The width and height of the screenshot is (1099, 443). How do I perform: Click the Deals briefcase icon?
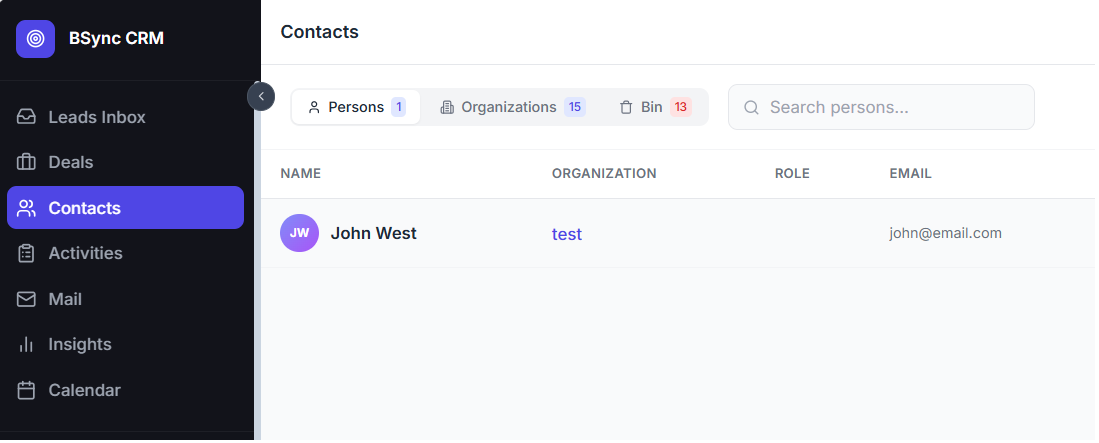26,163
